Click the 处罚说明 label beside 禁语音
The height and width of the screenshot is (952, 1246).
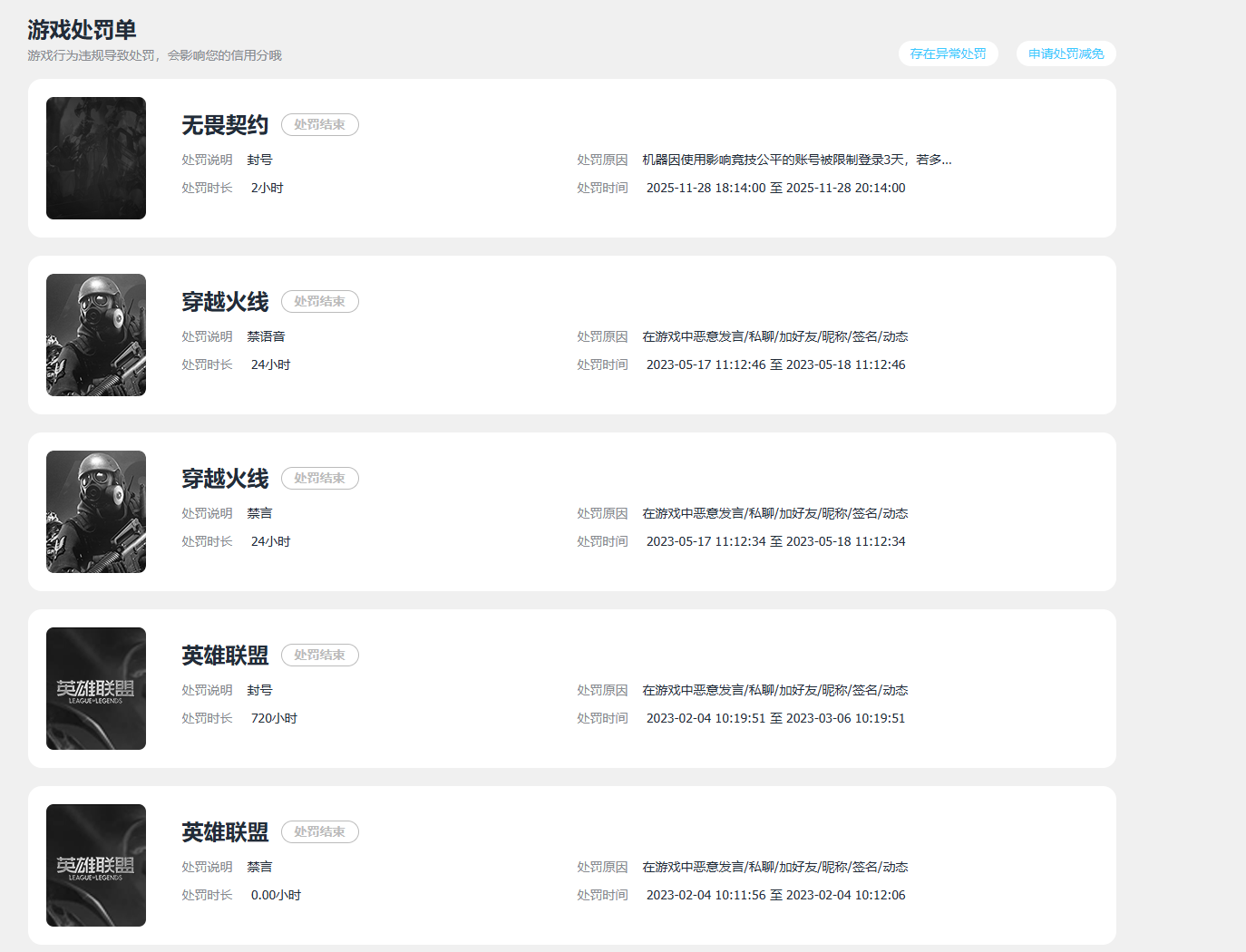click(x=207, y=336)
